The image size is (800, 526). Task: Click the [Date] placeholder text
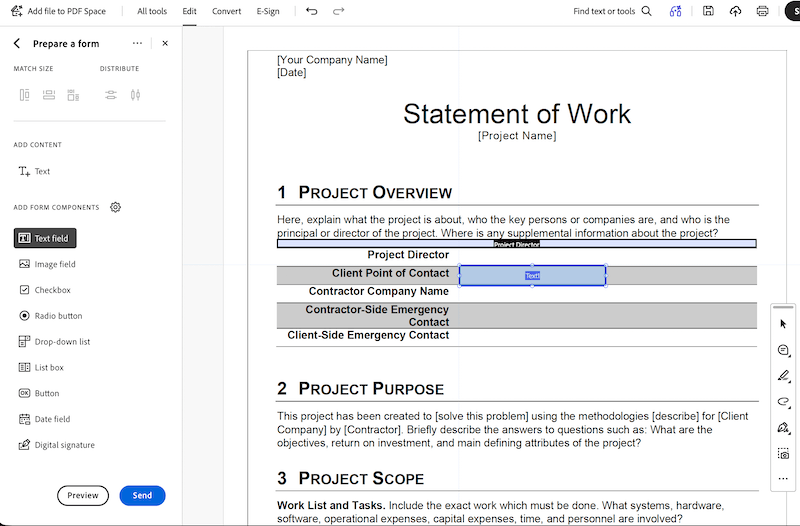click(x=292, y=73)
